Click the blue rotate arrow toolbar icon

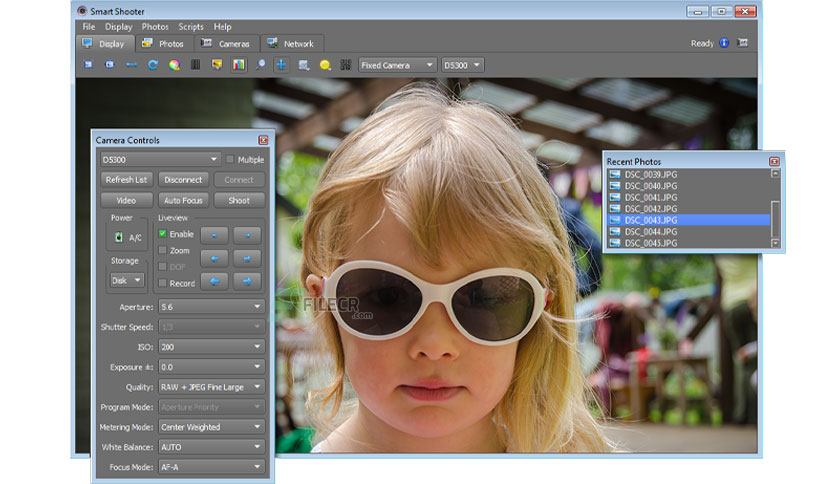click(x=152, y=65)
